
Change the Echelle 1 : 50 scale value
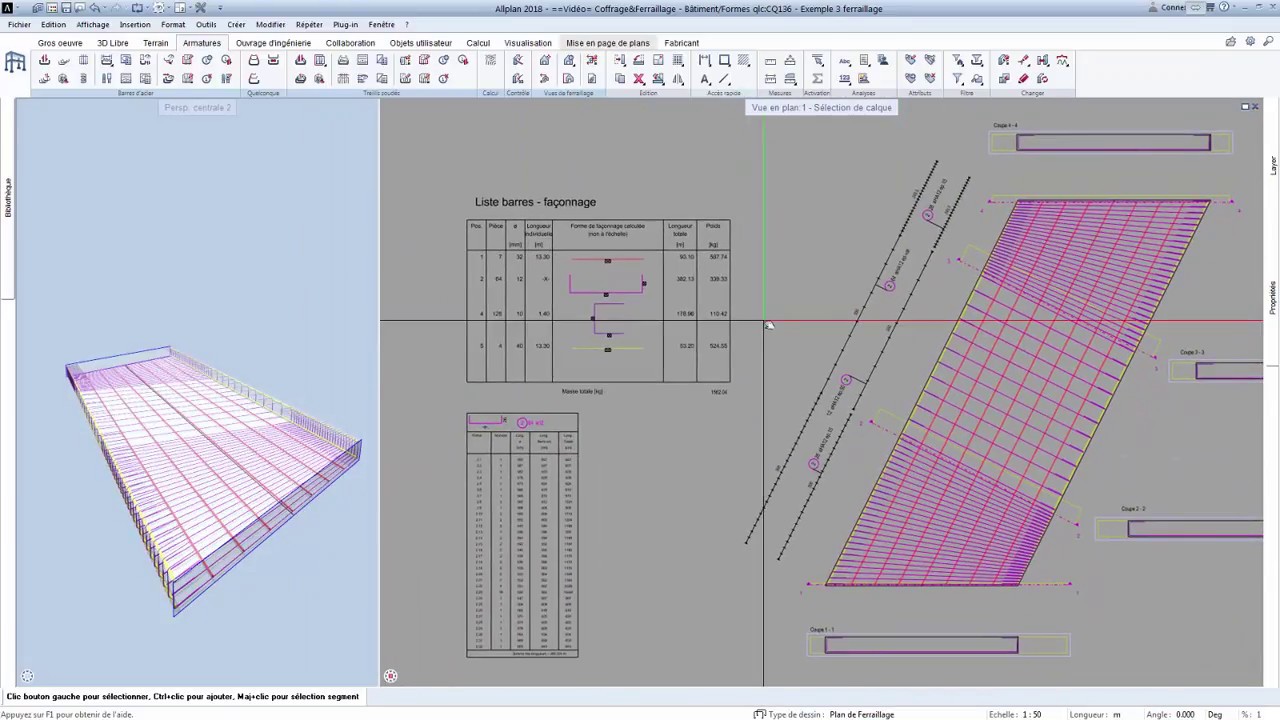point(1031,714)
